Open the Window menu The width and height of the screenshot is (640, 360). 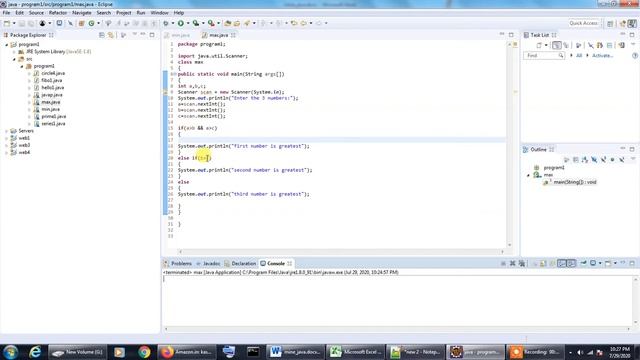pos(160,13)
